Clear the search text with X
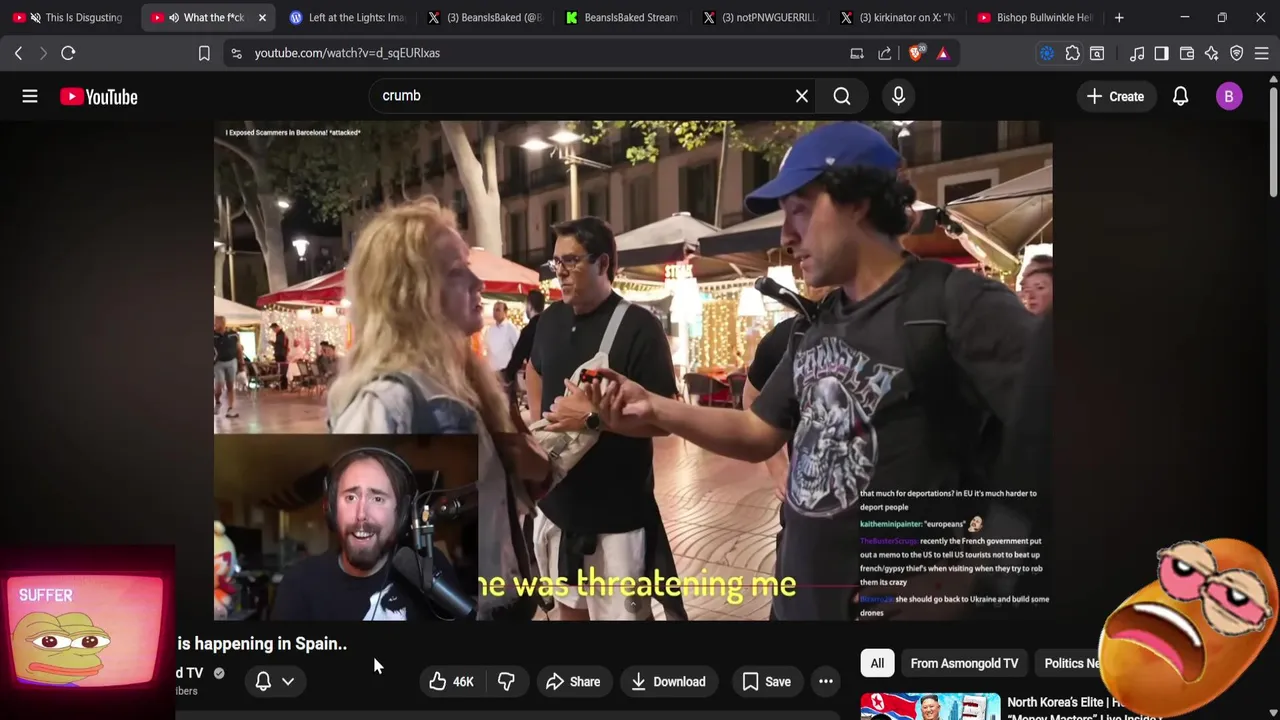Image resolution: width=1280 pixels, height=720 pixels. pos(802,96)
